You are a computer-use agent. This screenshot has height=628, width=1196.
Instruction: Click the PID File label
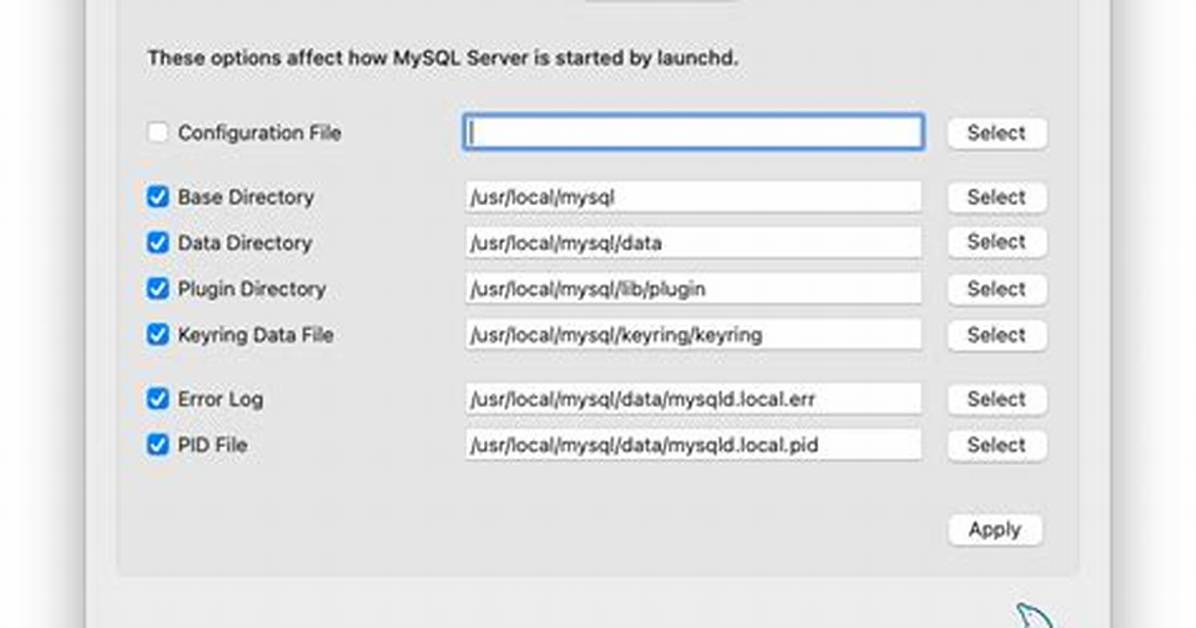pyautogui.click(x=212, y=444)
